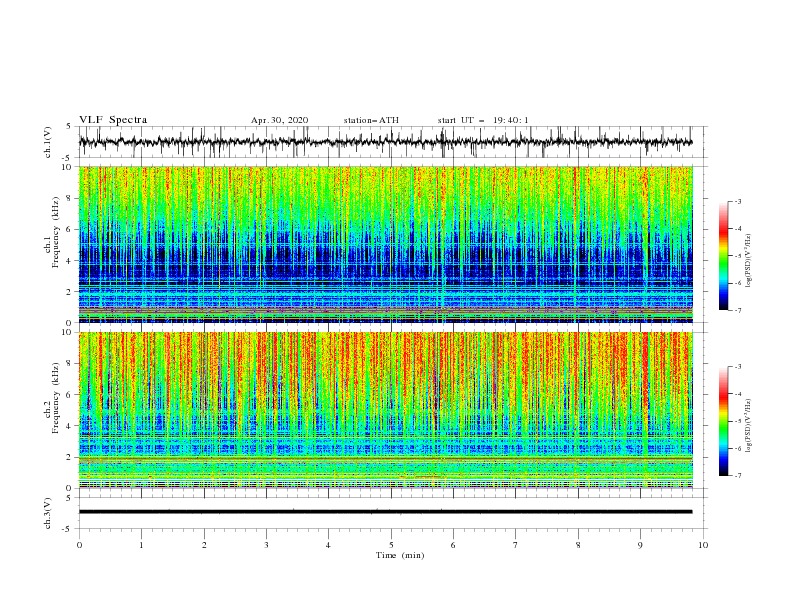Click the ch.2 Frequency (kHz) axis label
This screenshot has width=792, height=612.
tap(52, 398)
